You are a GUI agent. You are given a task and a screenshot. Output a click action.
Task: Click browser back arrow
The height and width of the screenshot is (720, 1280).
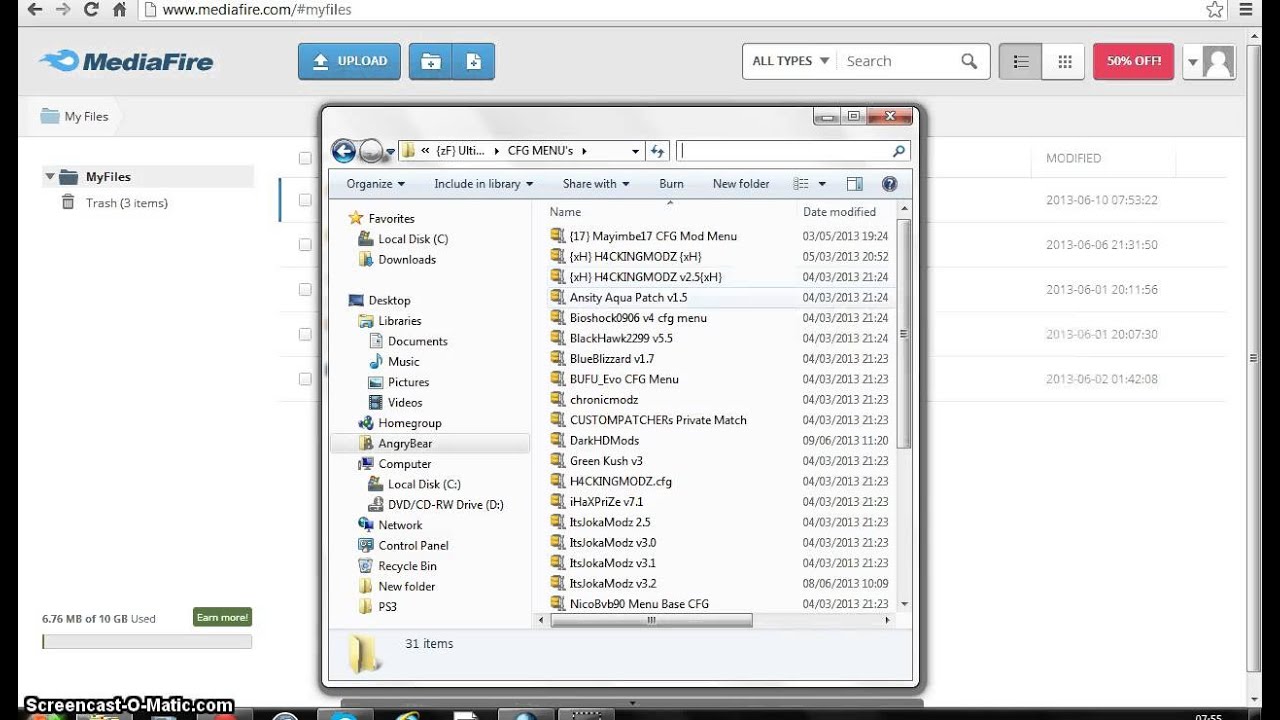point(35,9)
